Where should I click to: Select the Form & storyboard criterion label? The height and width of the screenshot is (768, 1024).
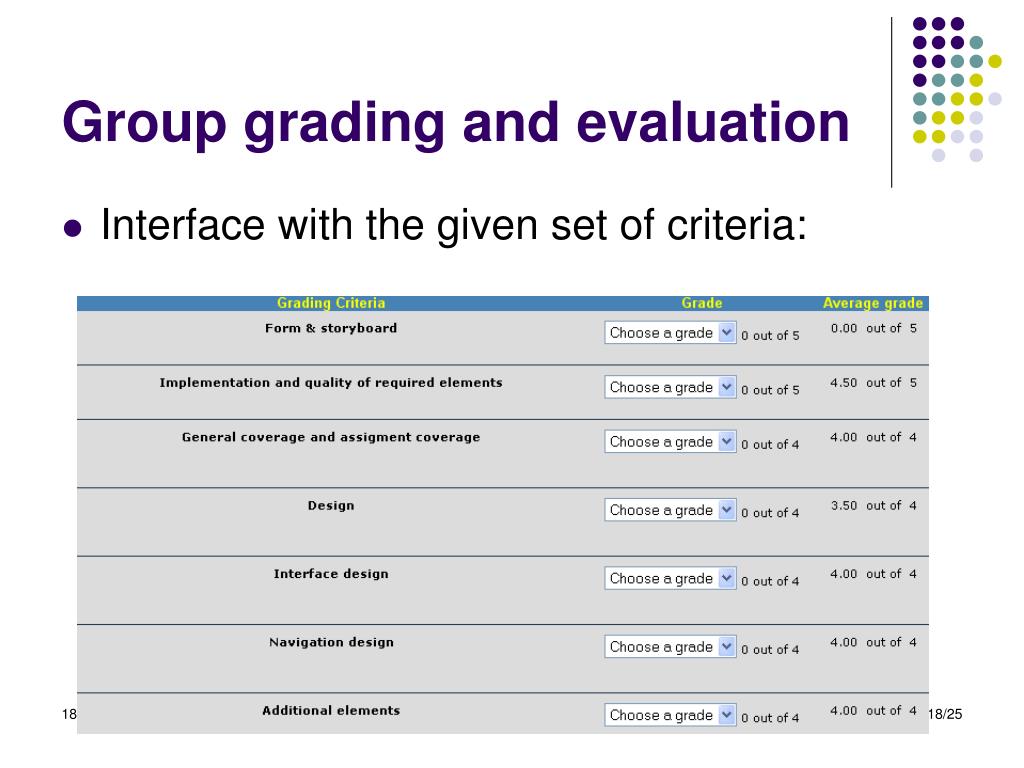331,328
